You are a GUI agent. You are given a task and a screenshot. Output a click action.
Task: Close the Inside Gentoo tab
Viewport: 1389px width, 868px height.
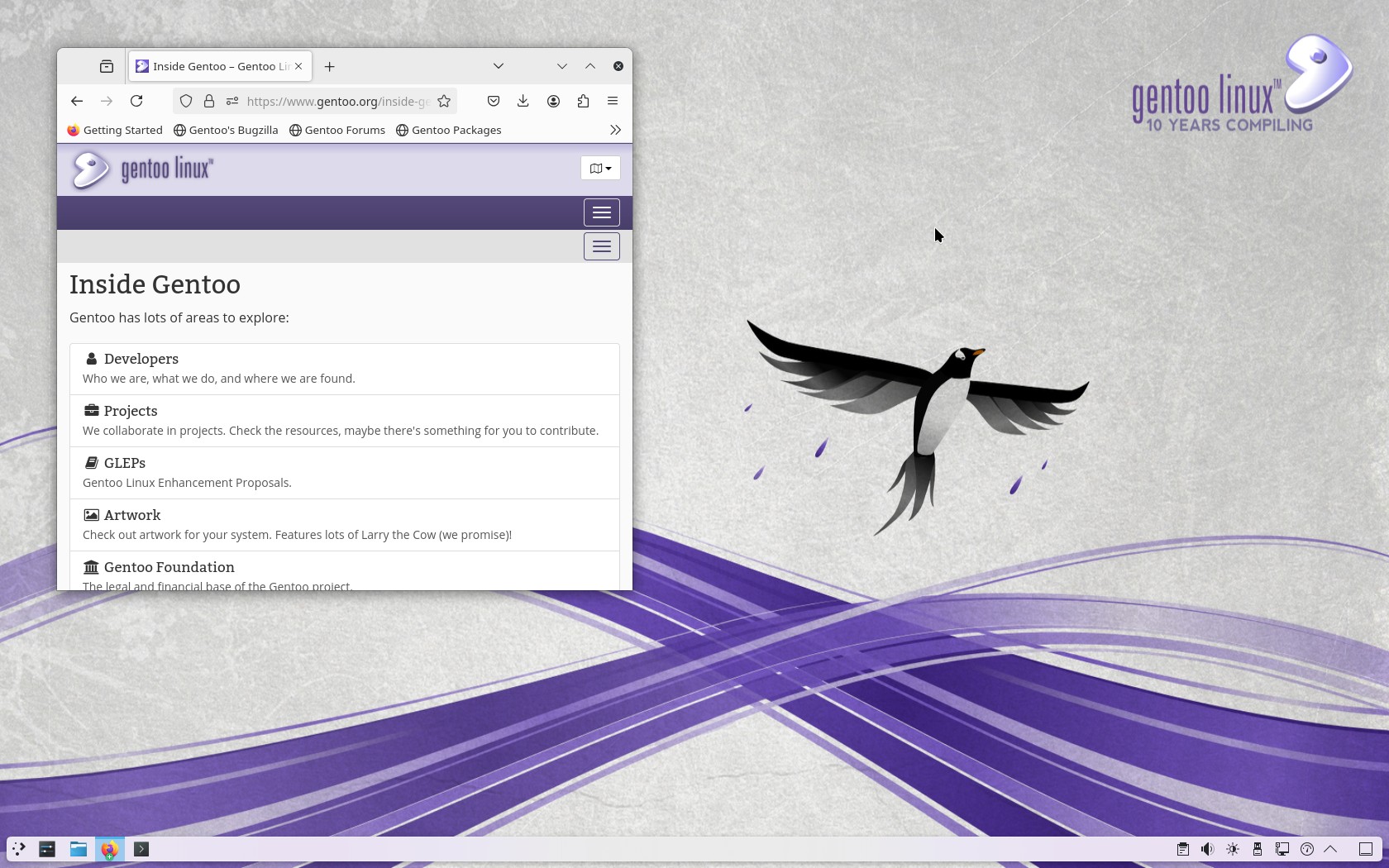[x=298, y=66]
